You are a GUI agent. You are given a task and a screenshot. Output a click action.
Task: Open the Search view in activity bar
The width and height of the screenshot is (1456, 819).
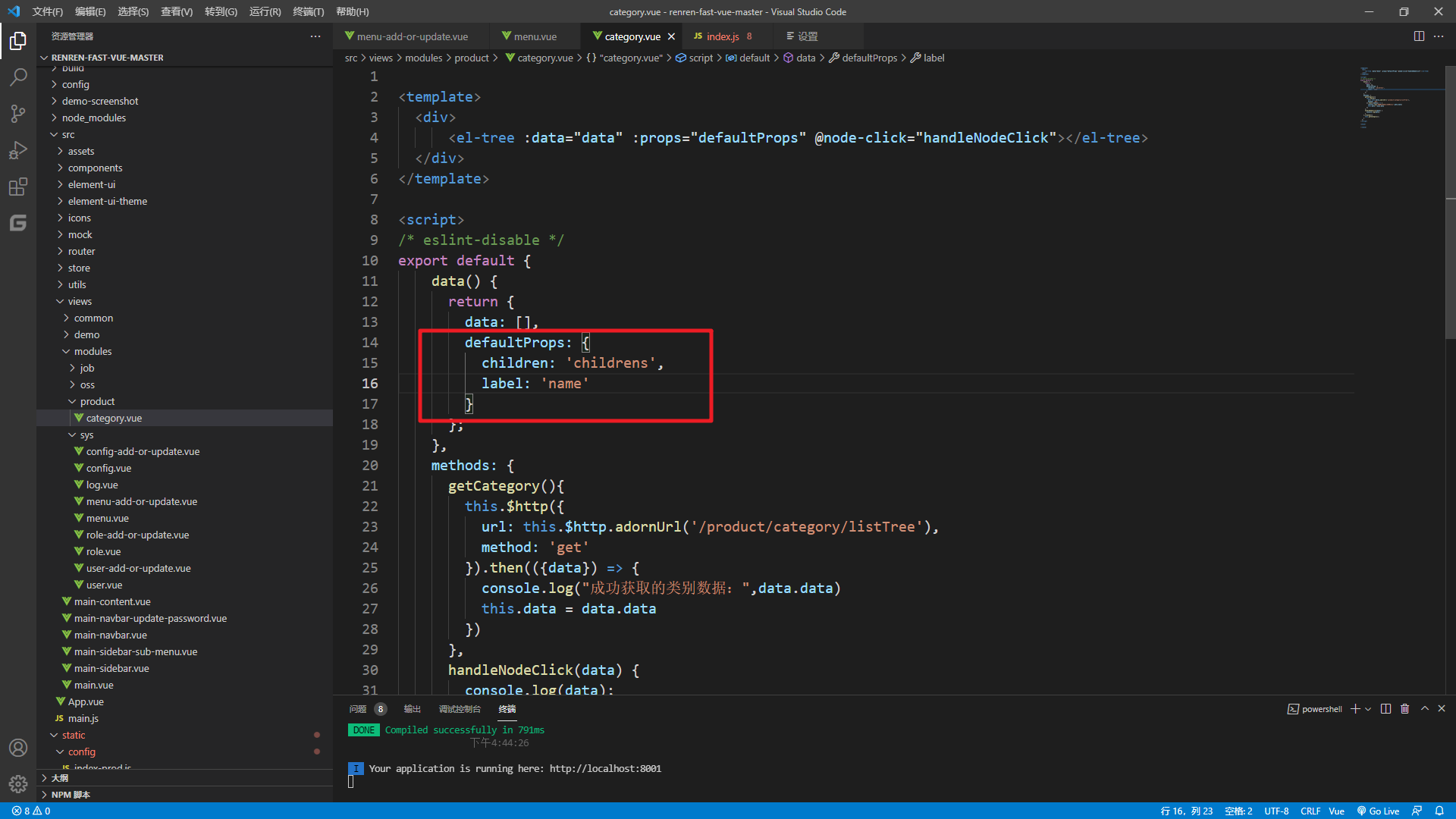tap(18, 77)
